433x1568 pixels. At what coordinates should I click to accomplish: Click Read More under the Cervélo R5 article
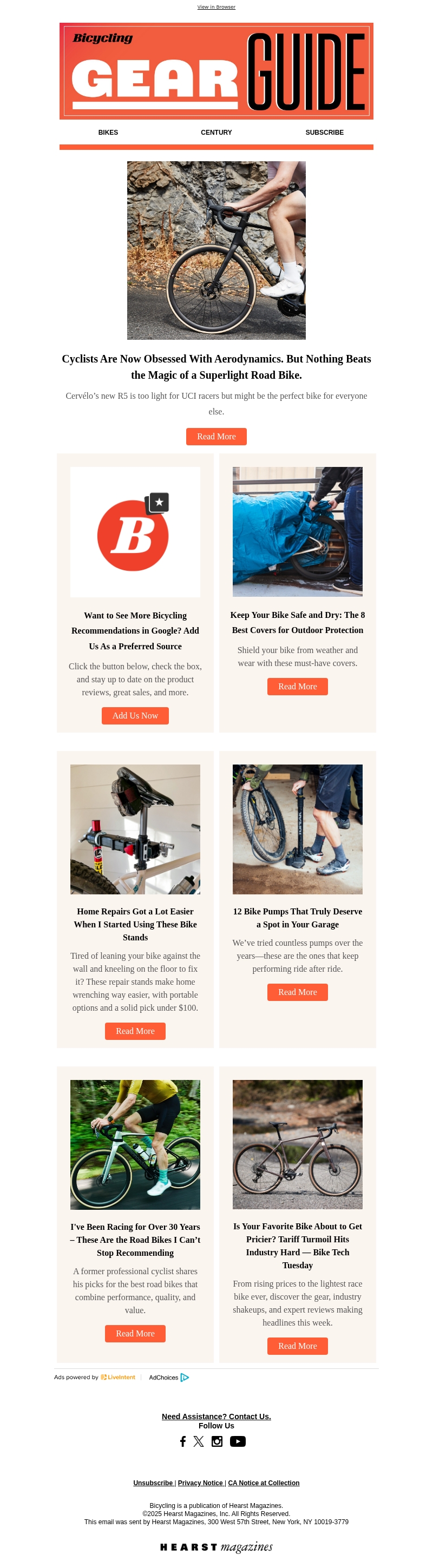216,437
